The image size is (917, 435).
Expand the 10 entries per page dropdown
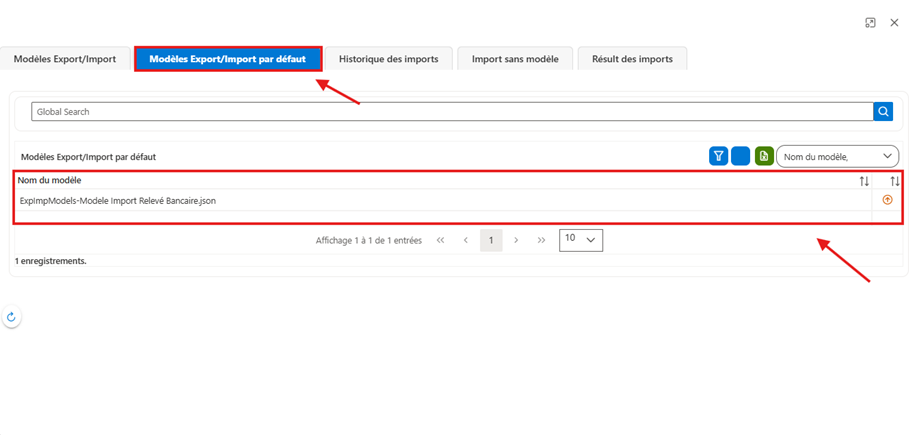pyautogui.click(x=581, y=240)
